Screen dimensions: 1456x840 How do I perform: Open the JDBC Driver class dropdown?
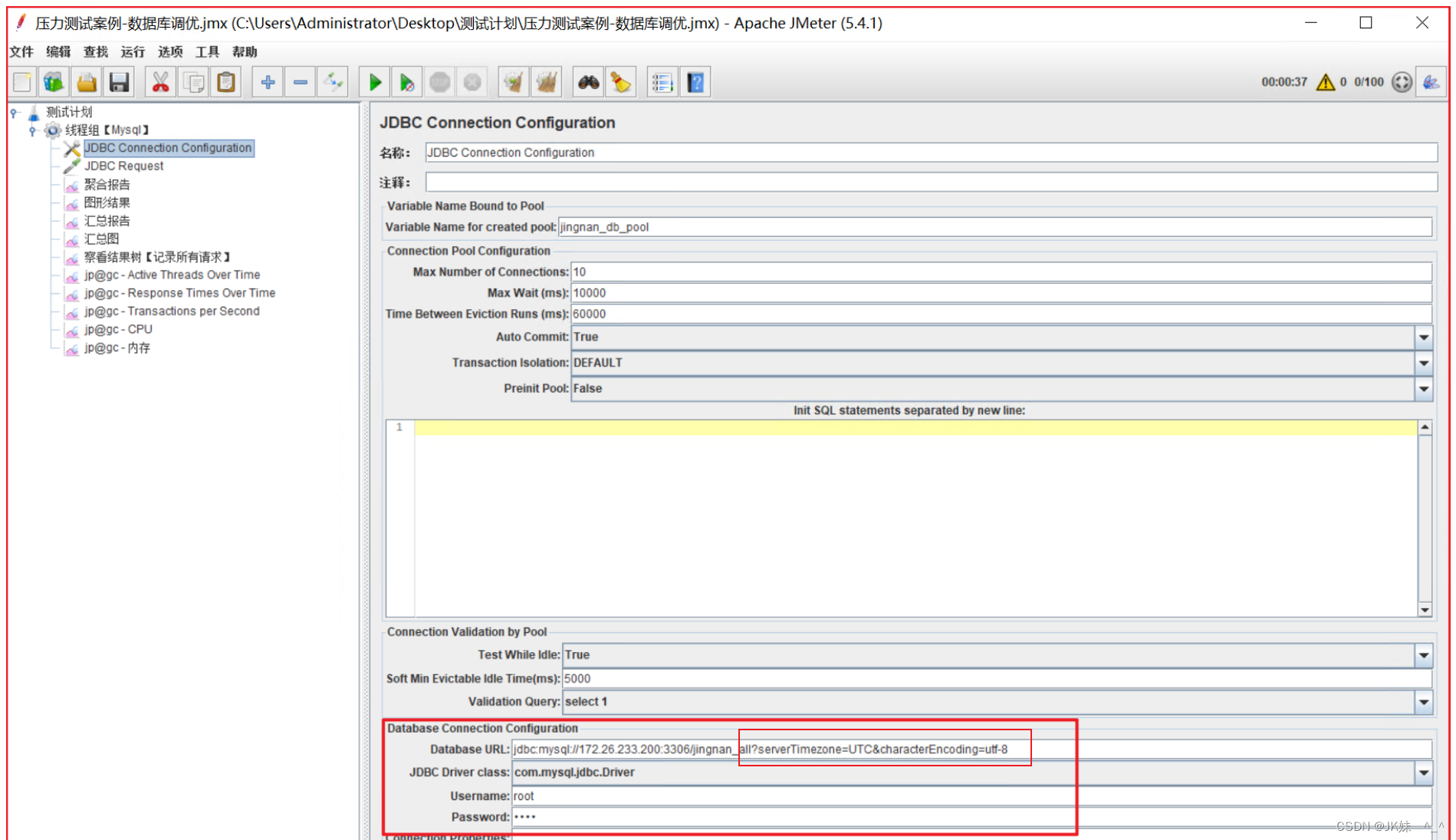1424,772
